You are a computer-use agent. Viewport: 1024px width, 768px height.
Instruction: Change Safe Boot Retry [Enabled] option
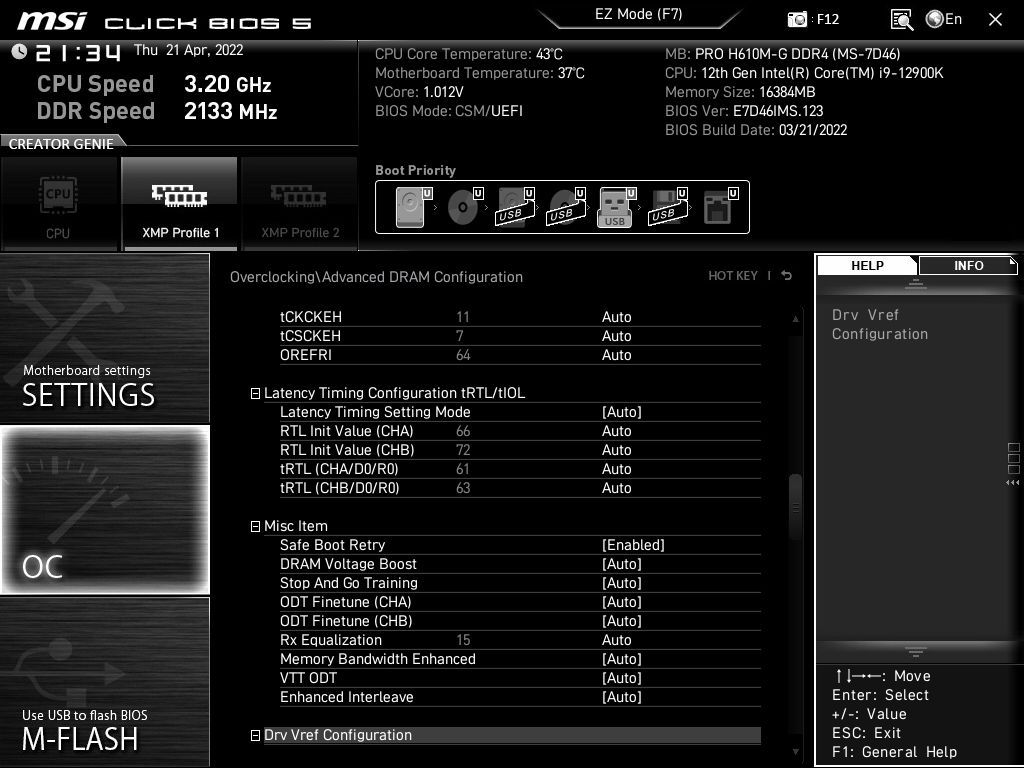(x=633, y=545)
